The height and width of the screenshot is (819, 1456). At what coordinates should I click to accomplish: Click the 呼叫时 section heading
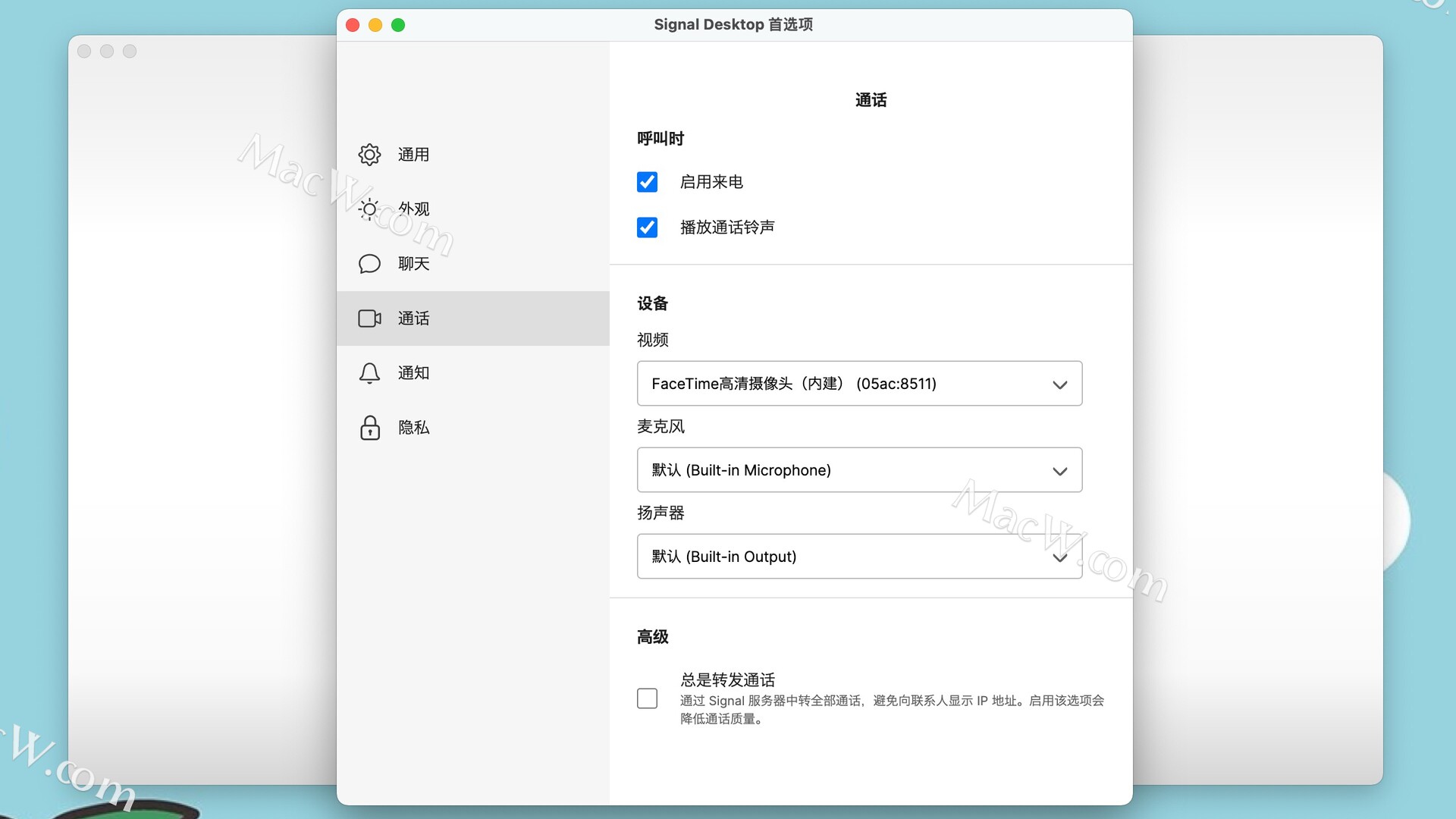[x=661, y=139]
